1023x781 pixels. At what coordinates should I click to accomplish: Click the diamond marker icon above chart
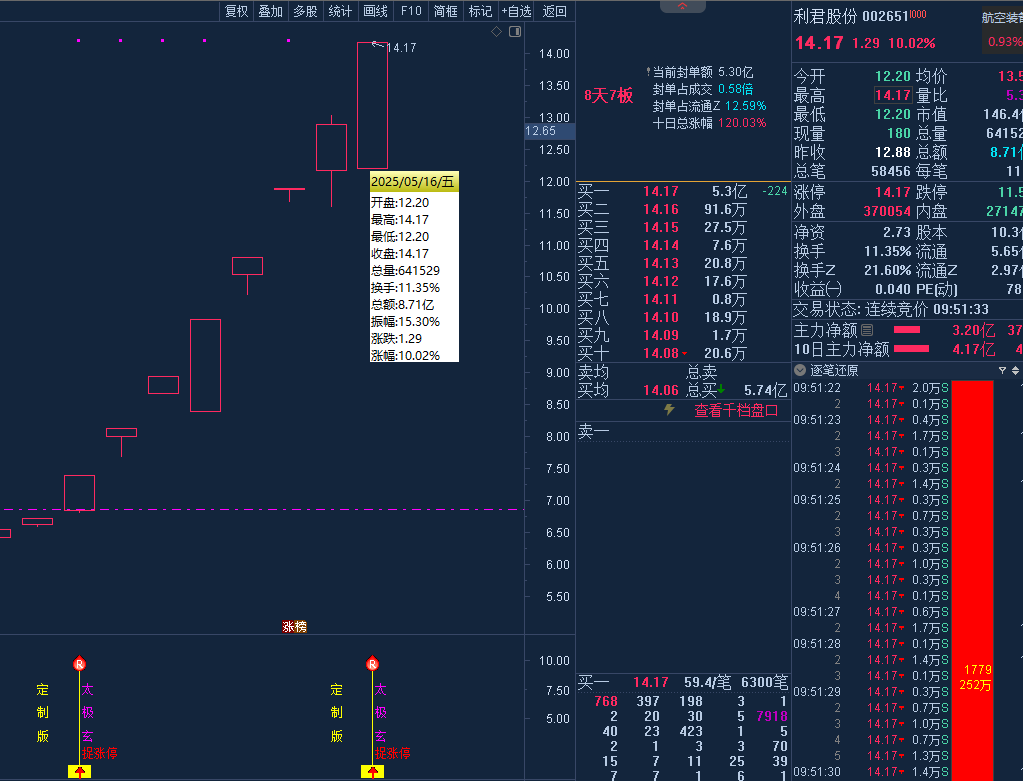pyautogui.click(x=496, y=31)
